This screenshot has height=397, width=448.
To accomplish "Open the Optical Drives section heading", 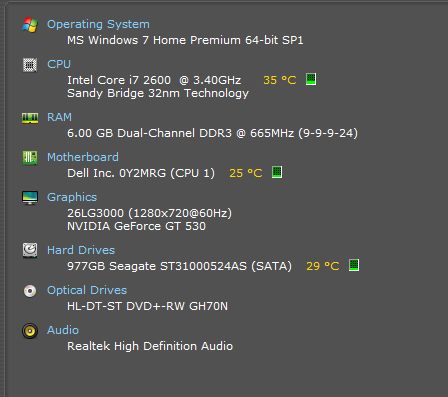I will (87, 290).
